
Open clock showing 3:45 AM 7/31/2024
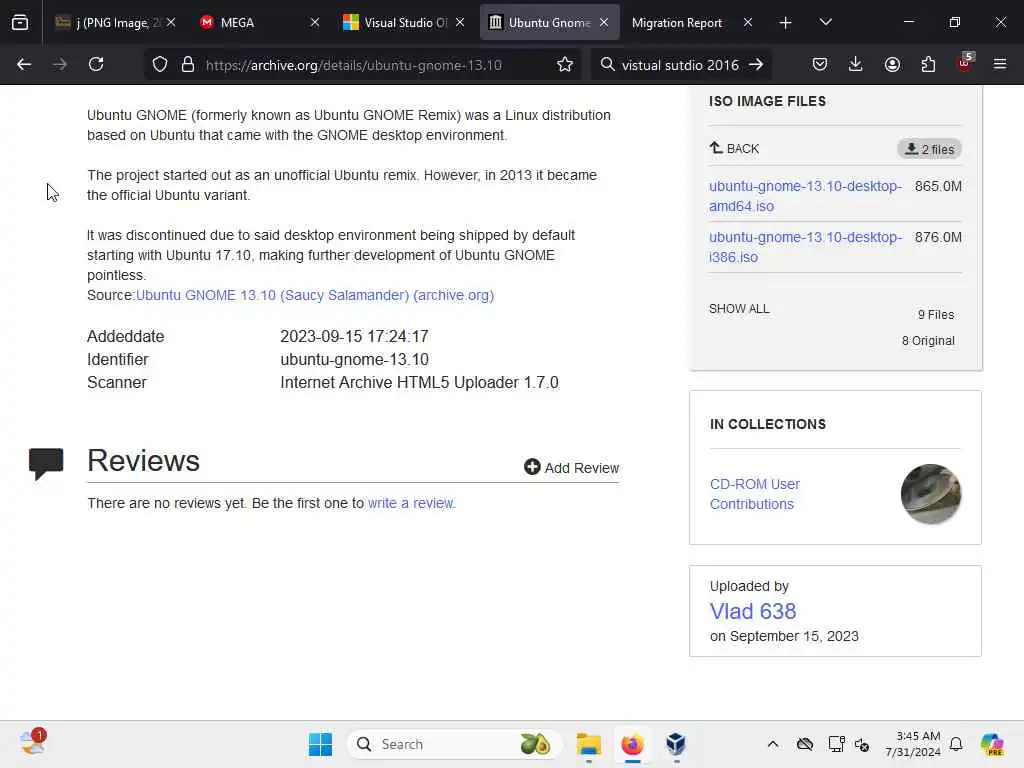tap(913, 744)
